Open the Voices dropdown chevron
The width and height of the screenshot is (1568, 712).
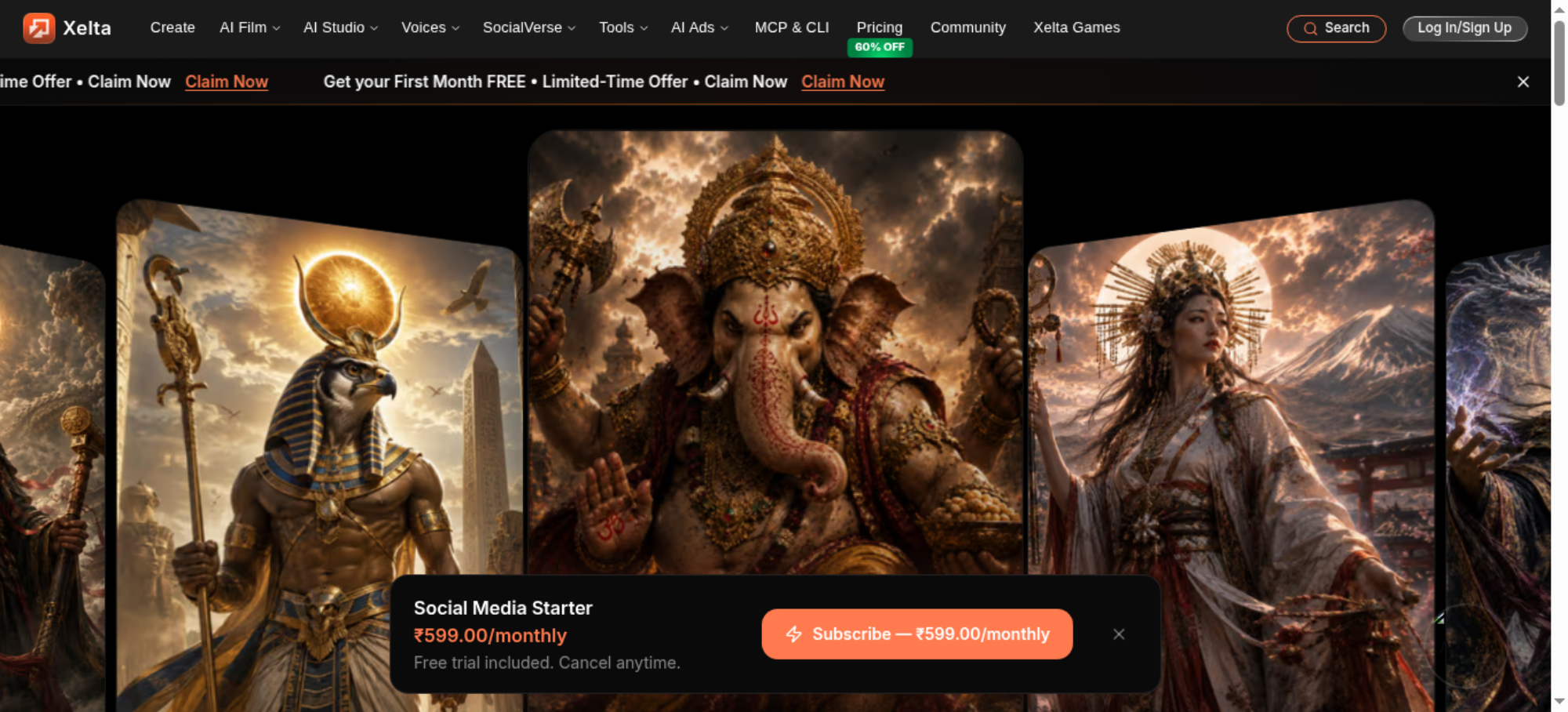pyautogui.click(x=456, y=28)
